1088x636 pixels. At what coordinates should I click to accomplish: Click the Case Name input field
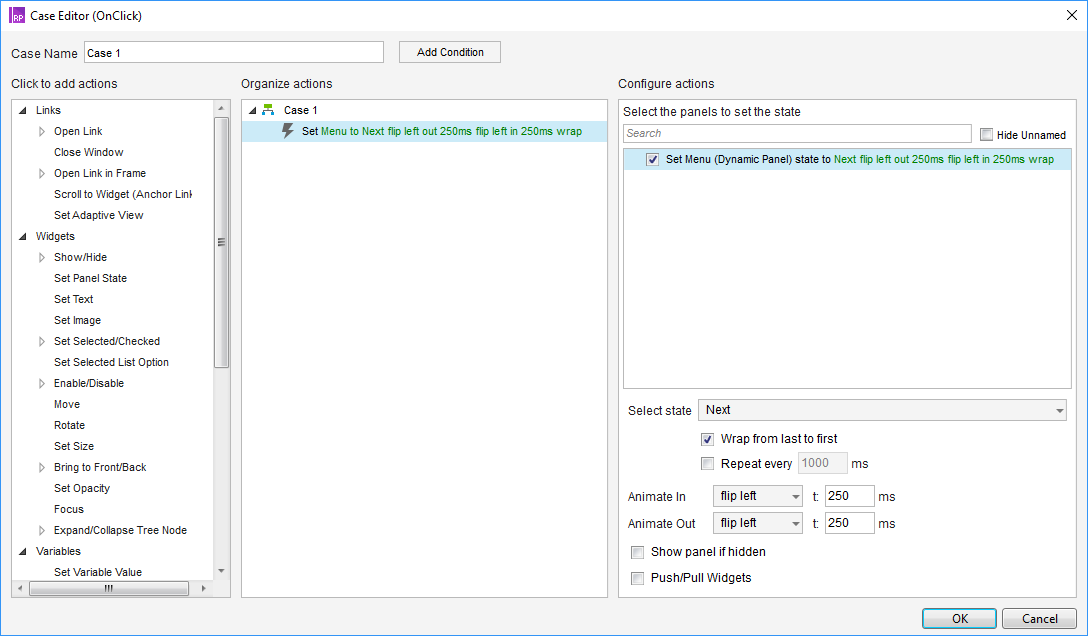point(233,51)
